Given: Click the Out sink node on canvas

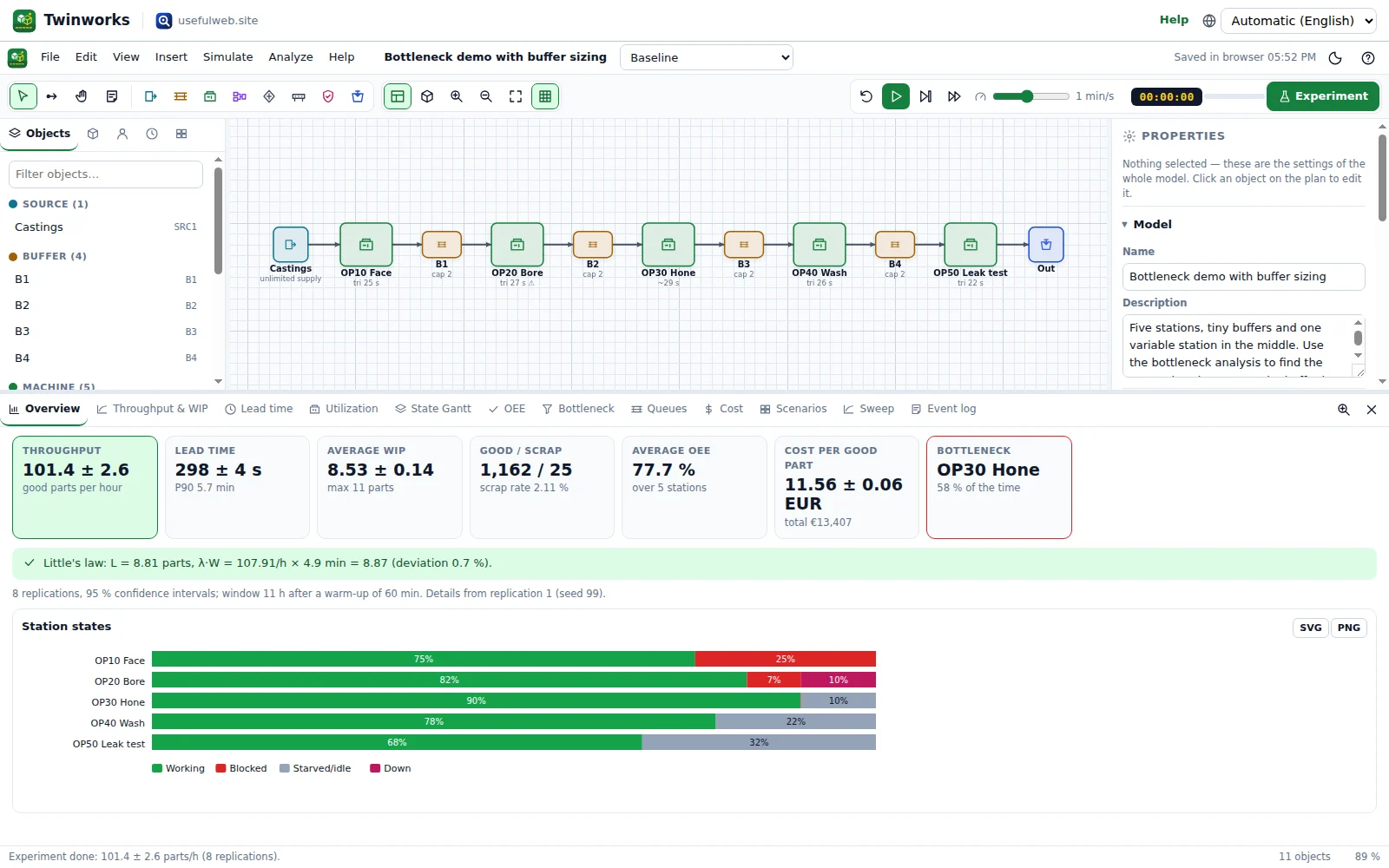Looking at the screenshot, I should (x=1046, y=245).
